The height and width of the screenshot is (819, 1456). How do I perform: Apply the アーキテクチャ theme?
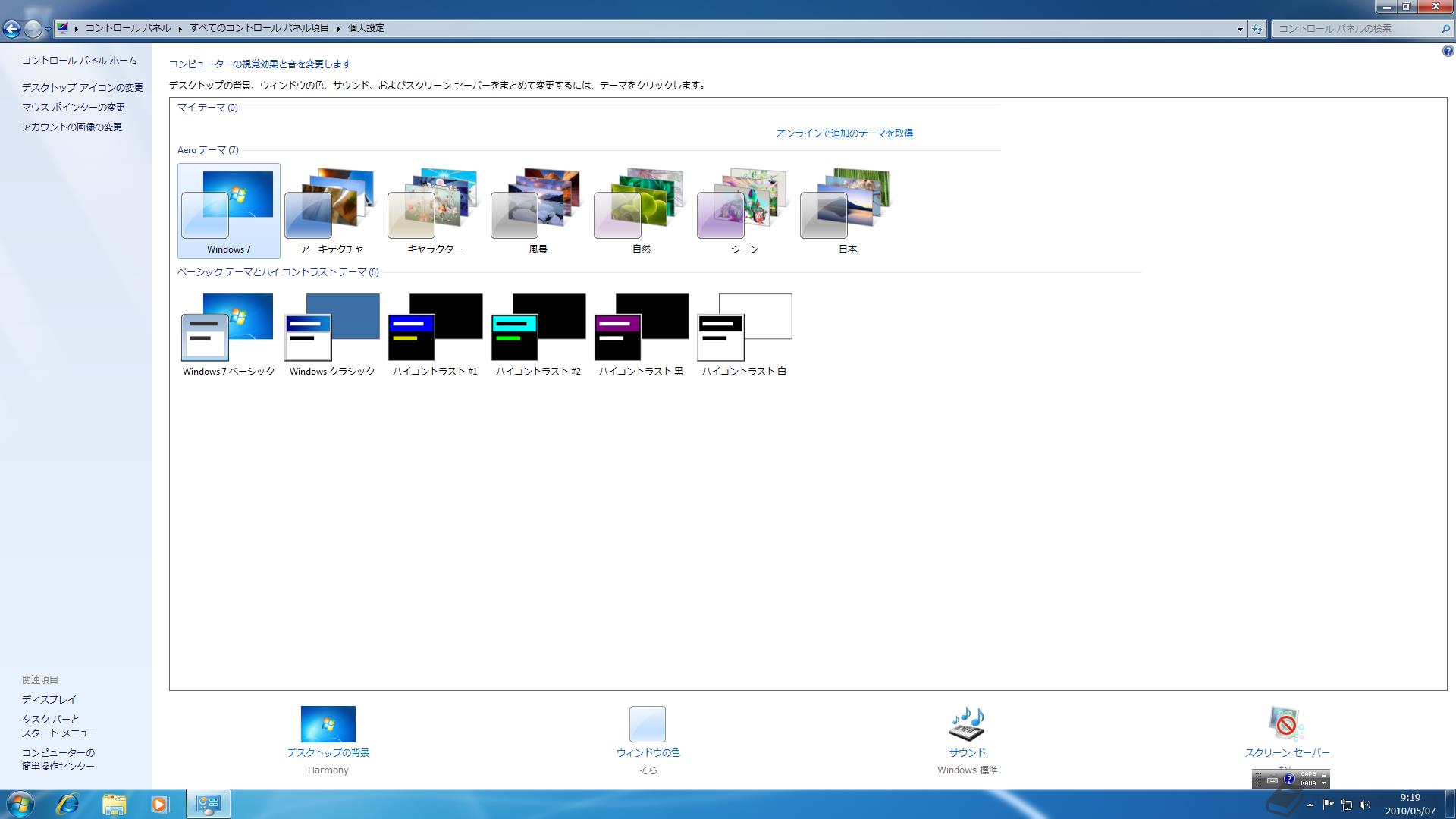coord(331,211)
